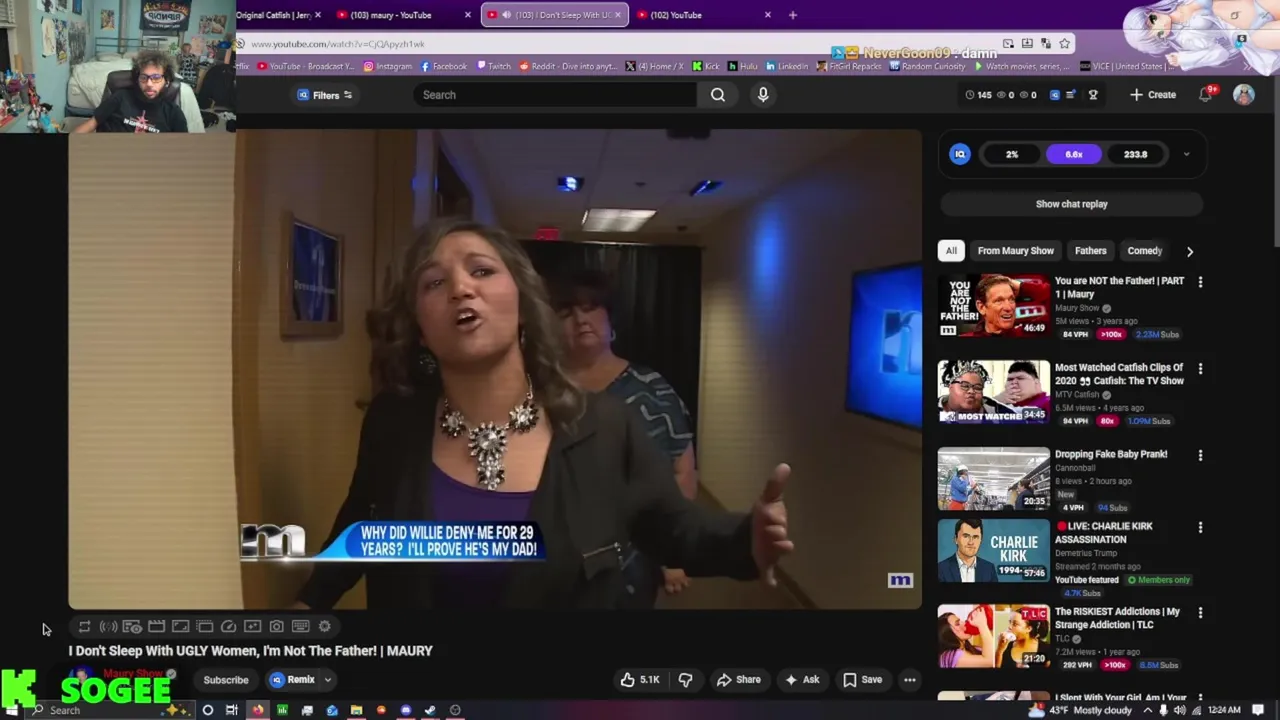Close the '(102) YouTube' tab

[x=768, y=15]
